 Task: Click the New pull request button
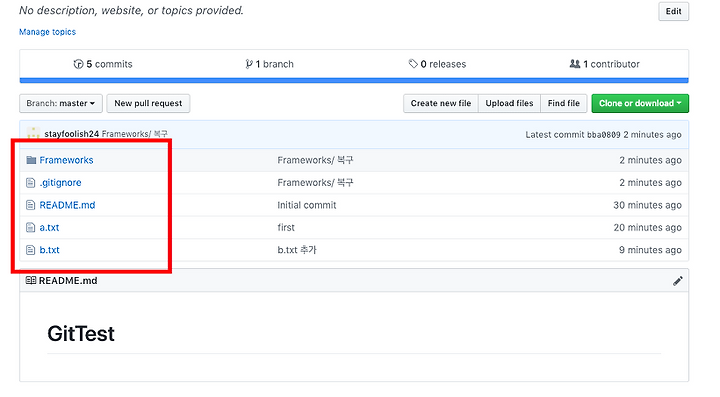148,103
